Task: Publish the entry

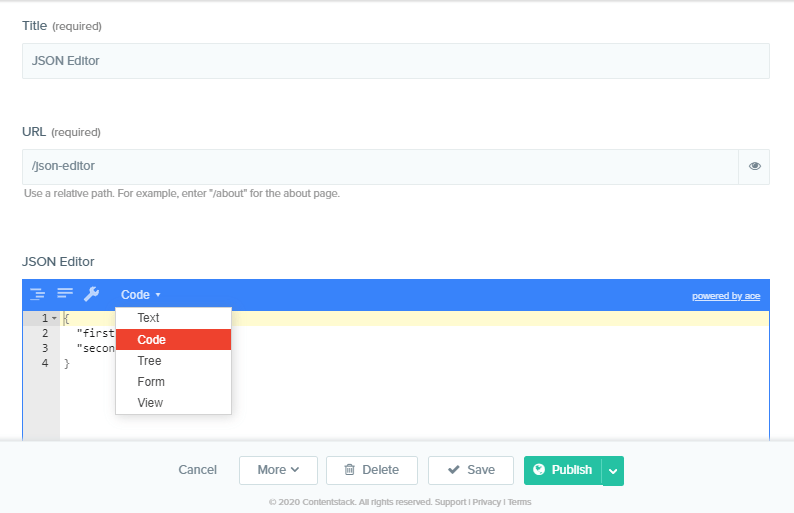Action: (x=563, y=470)
